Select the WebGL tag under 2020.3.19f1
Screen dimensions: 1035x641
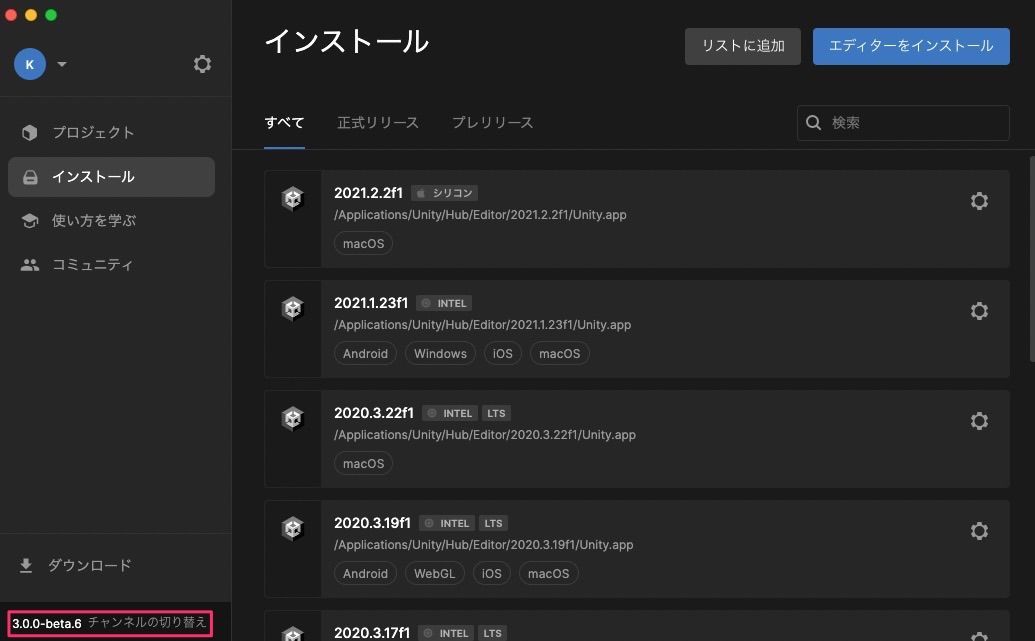(x=434, y=573)
